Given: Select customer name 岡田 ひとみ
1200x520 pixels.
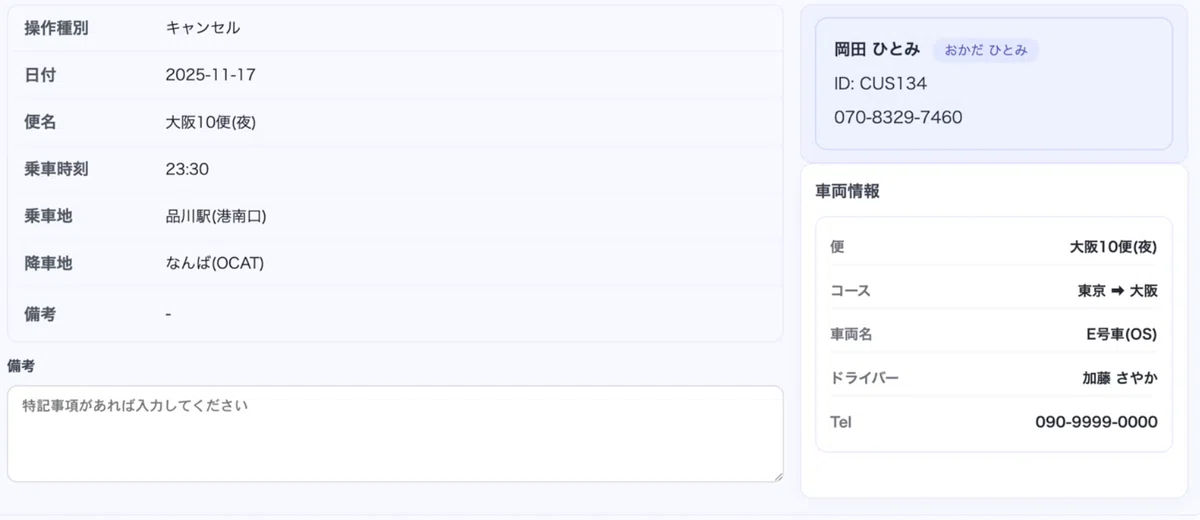Looking at the screenshot, I should 877,50.
